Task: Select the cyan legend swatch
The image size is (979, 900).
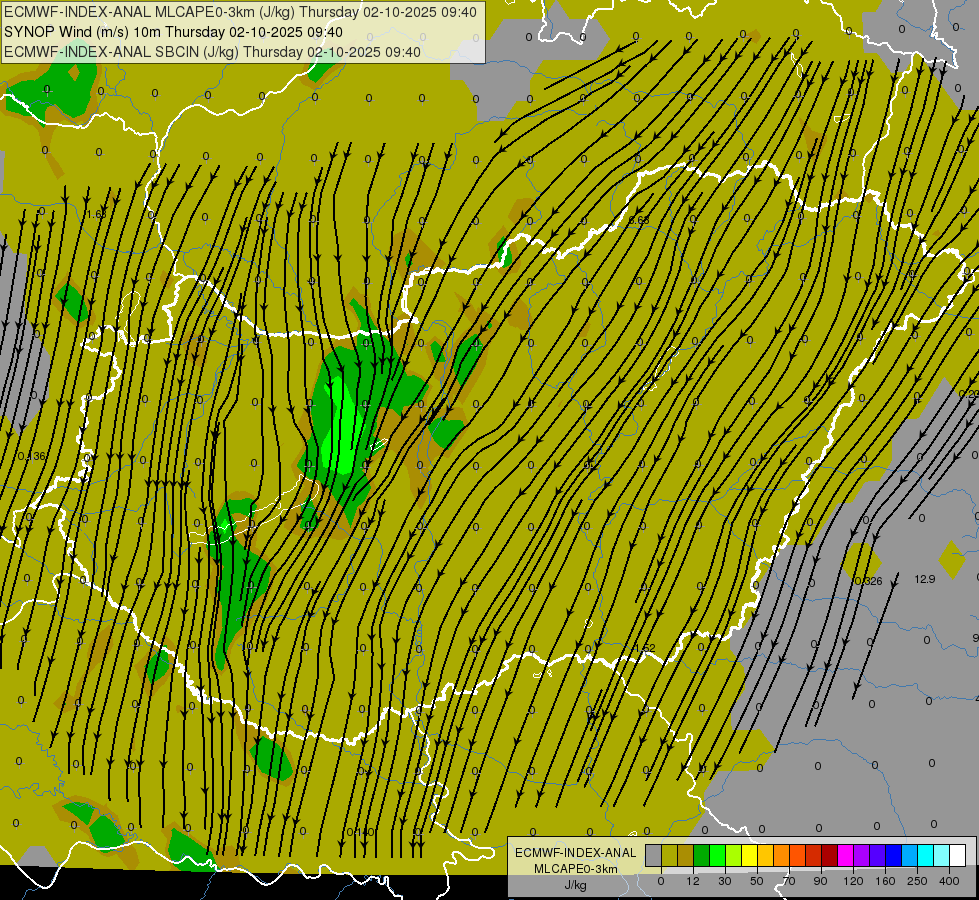Action: pos(926,855)
